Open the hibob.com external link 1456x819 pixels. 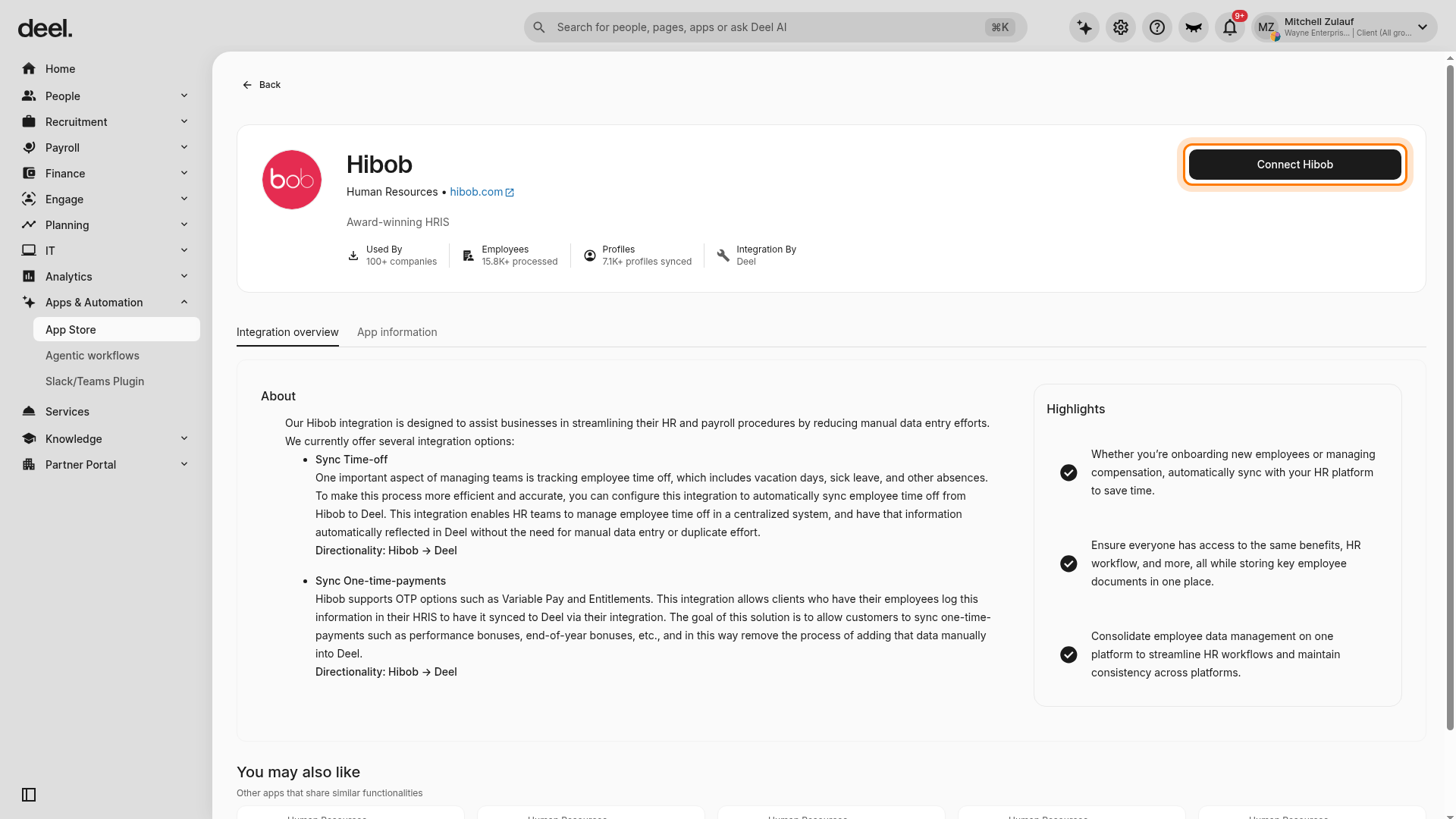(x=482, y=192)
